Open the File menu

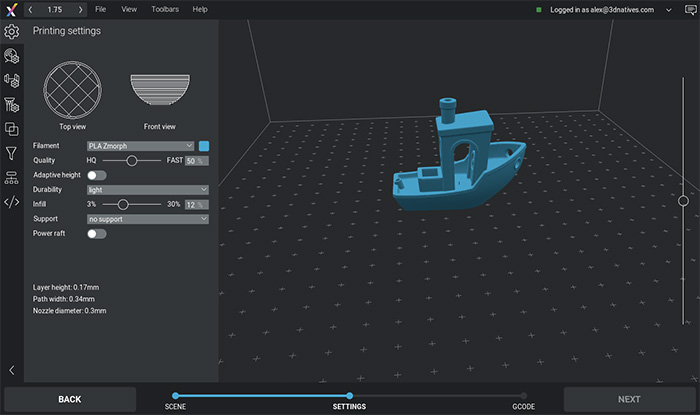click(x=100, y=9)
